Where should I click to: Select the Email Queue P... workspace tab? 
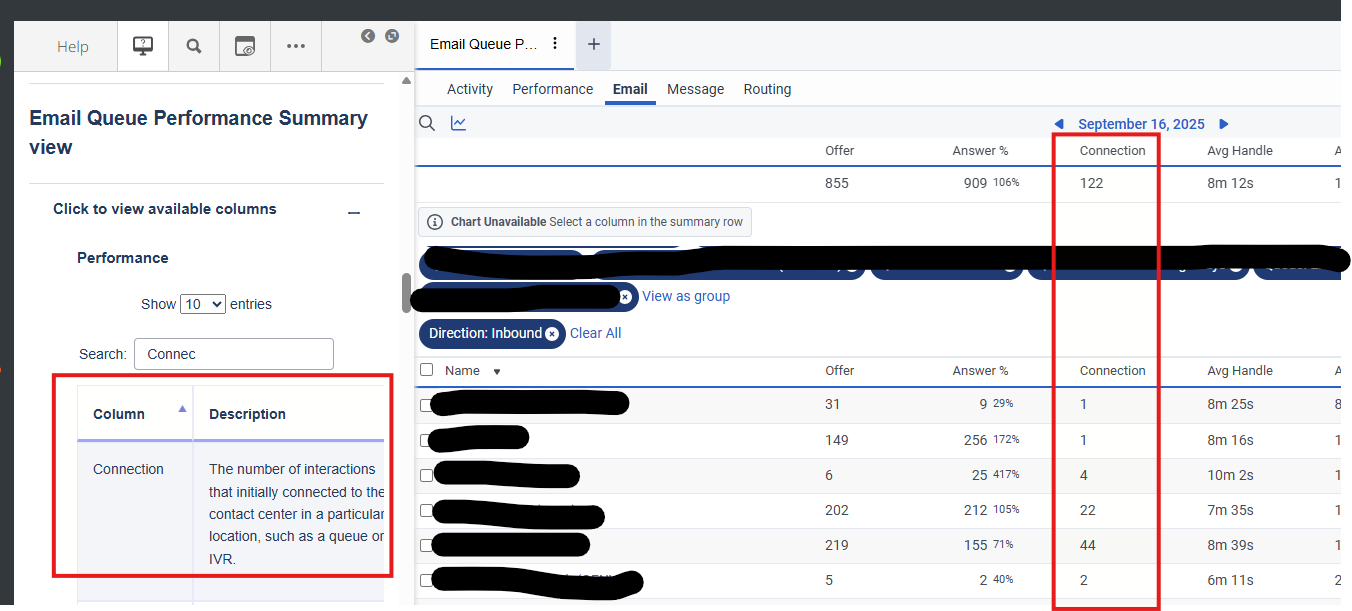pos(484,44)
